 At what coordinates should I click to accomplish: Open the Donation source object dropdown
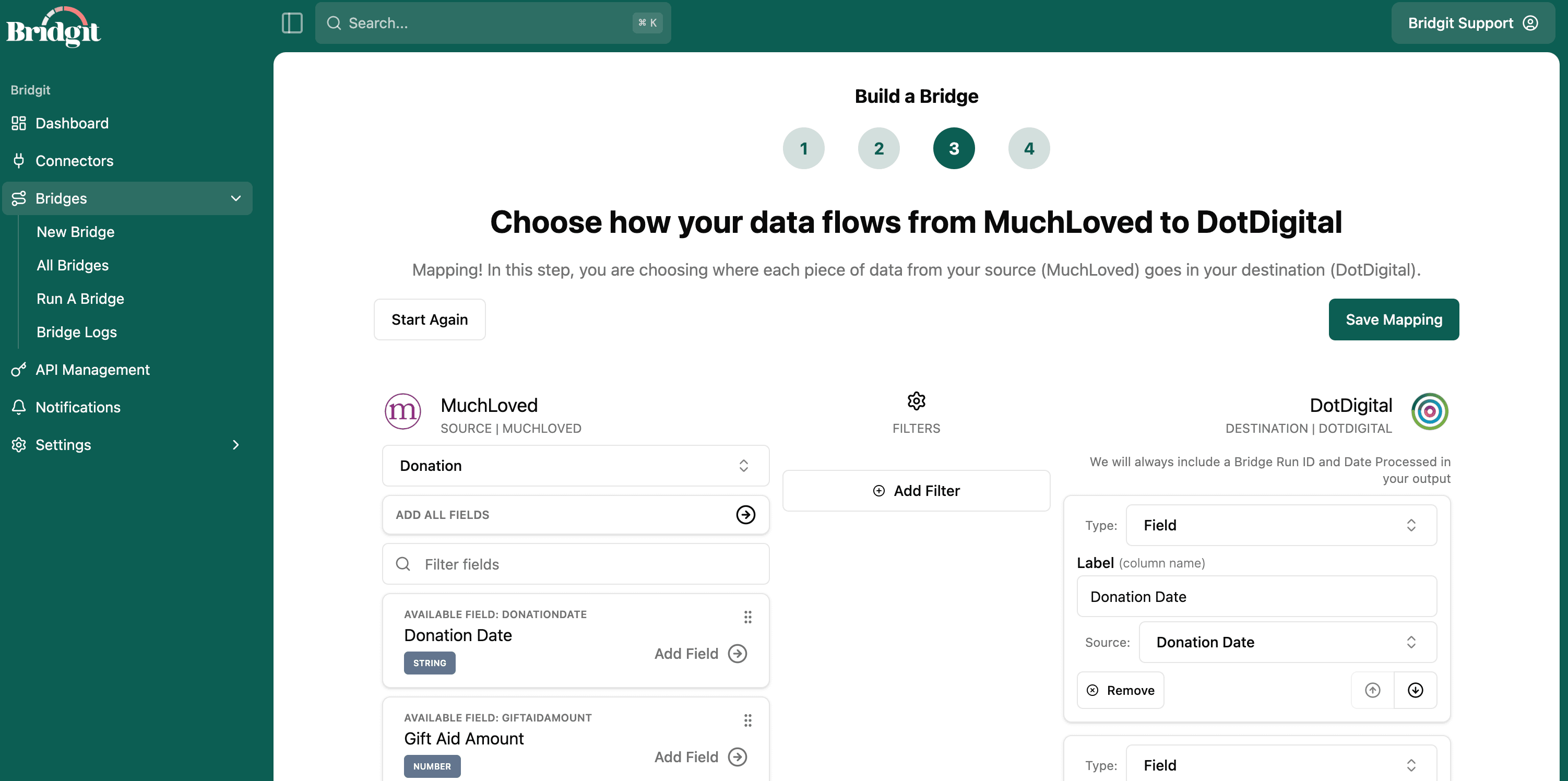[x=575, y=466]
